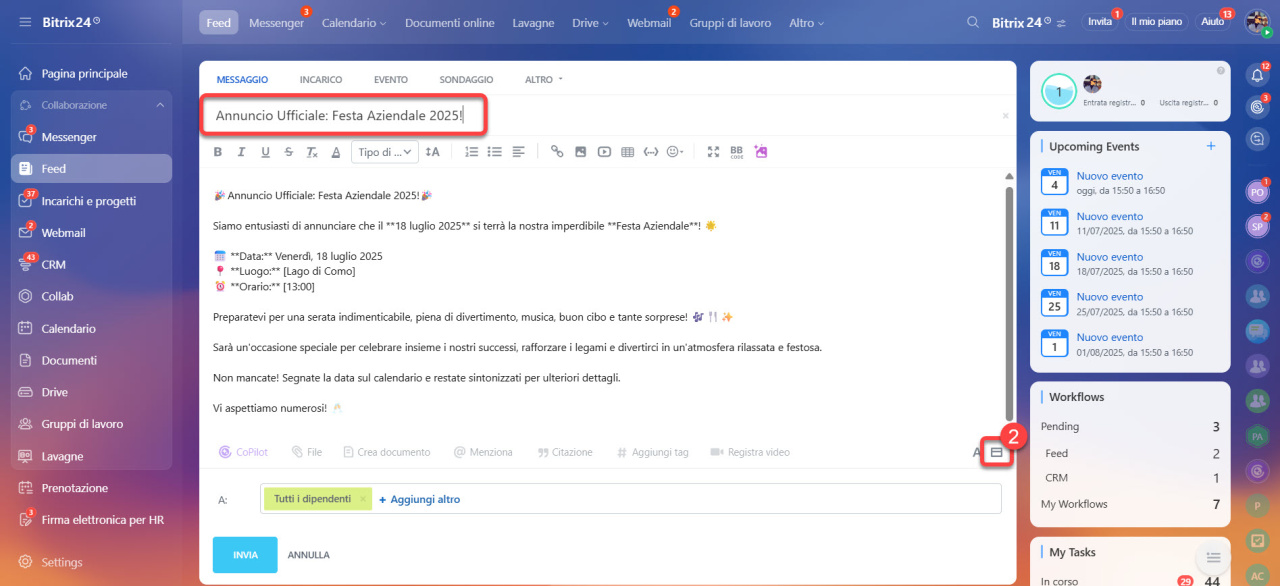Viewport: 1280px width, 586px height.
Task: Add an upcoming event with the plus
Action: click(x=1211, y=146)
